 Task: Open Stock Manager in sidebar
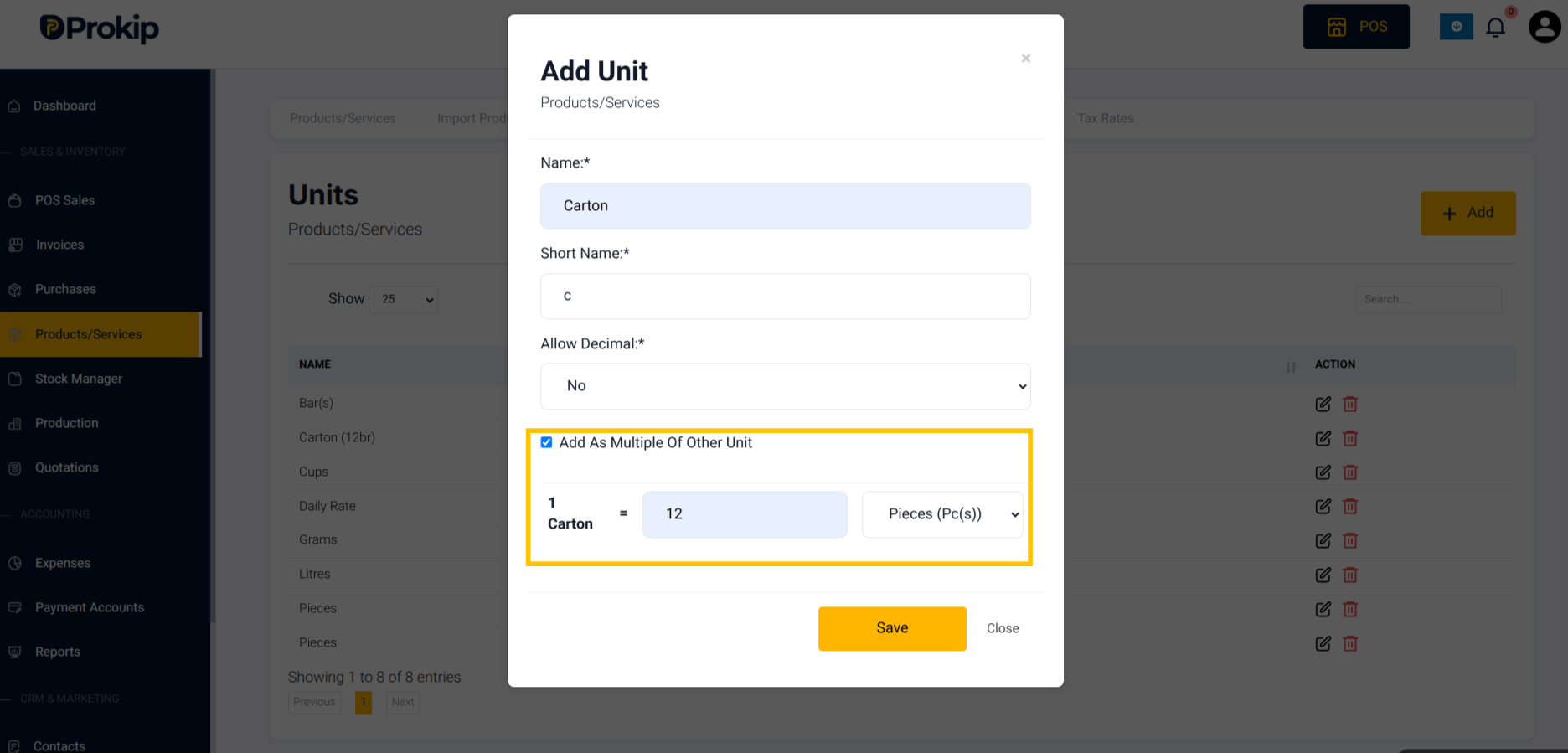click(79, 379)
